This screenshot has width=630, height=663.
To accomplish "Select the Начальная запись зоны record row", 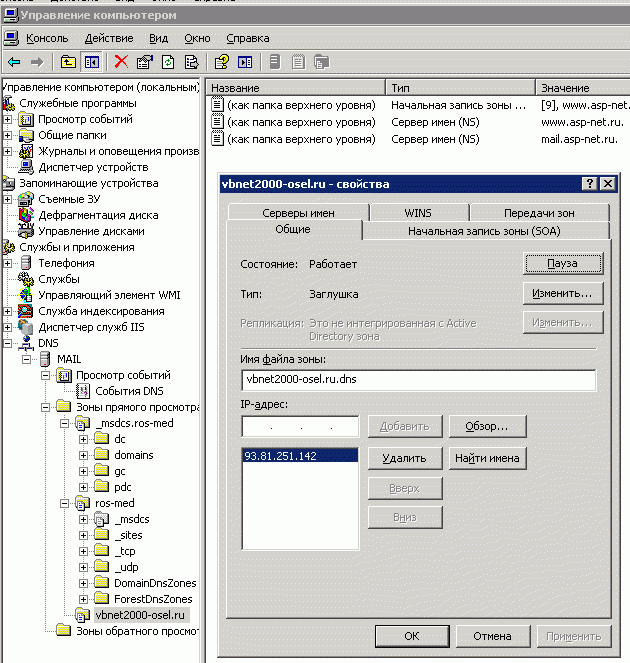I will tap(419, 105).
